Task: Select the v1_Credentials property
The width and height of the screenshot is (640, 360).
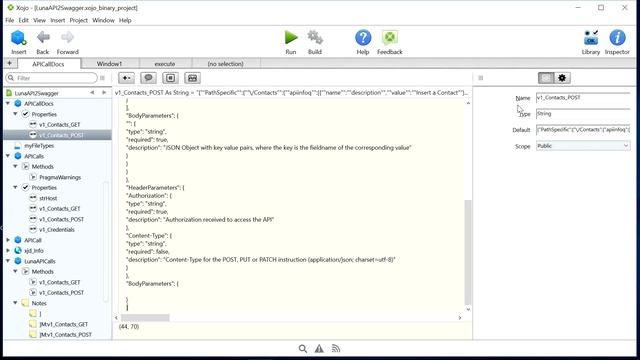Action: 57,229
